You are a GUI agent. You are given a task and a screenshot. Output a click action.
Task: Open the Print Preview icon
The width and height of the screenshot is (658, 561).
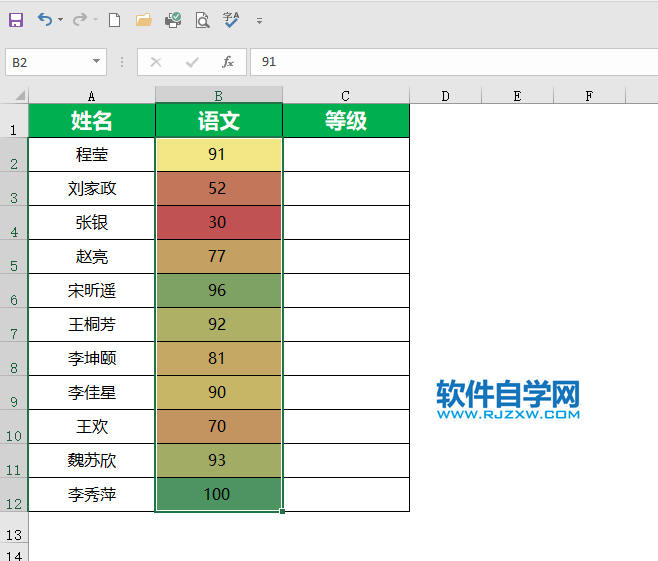pyautogui.click(x=202, y=20)
